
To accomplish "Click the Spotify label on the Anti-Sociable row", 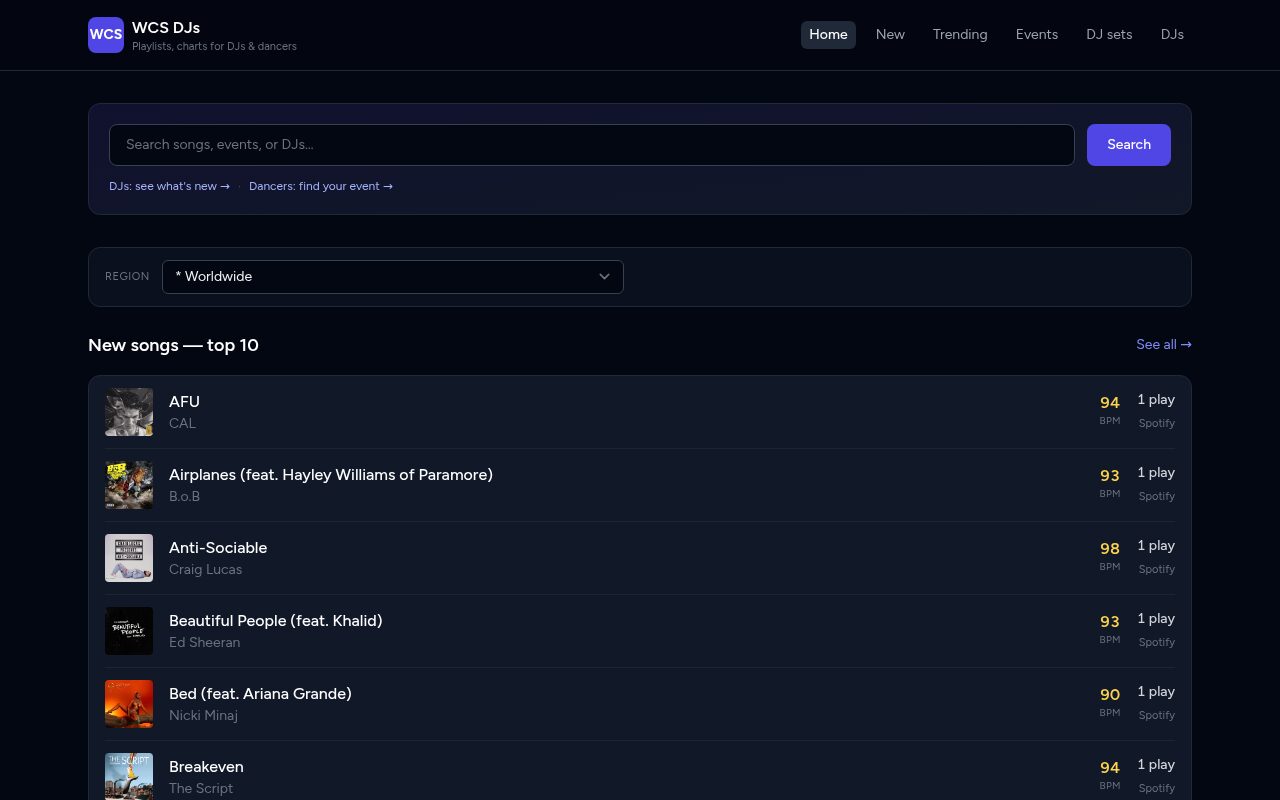I will [1157, 570].
